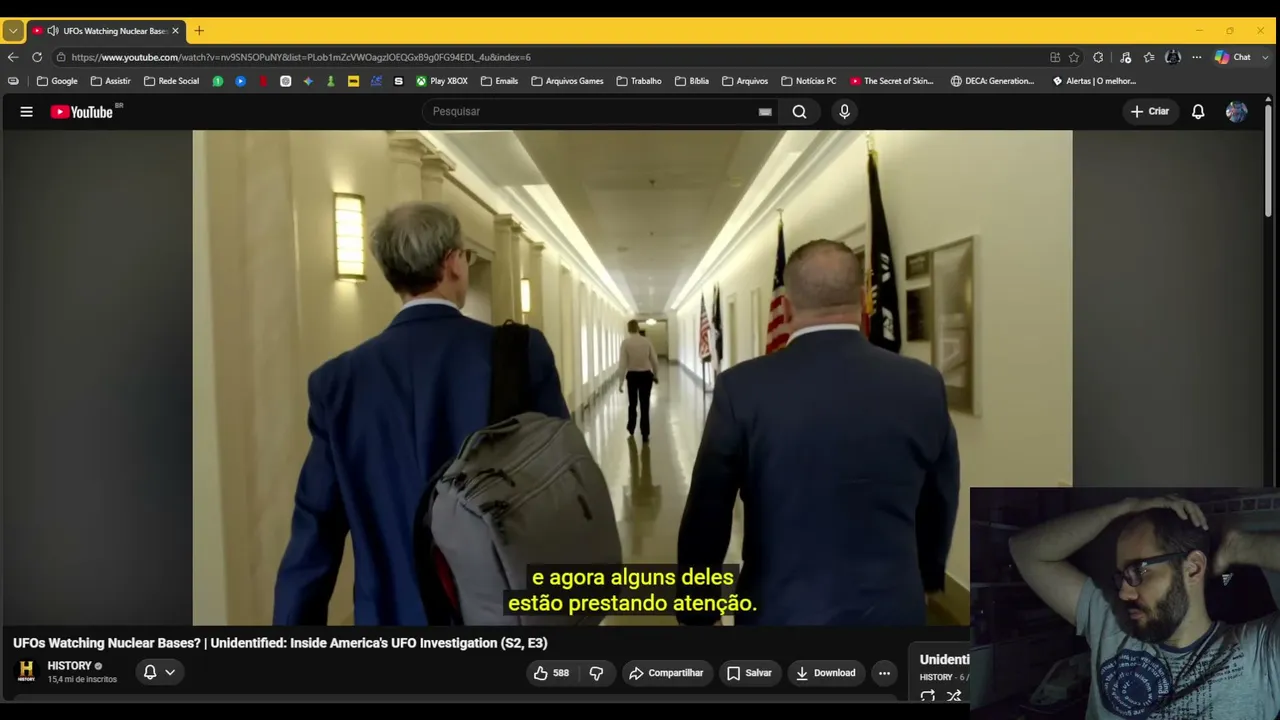Click the video title text
This screenshot has height=720, width=1280.
280,643
